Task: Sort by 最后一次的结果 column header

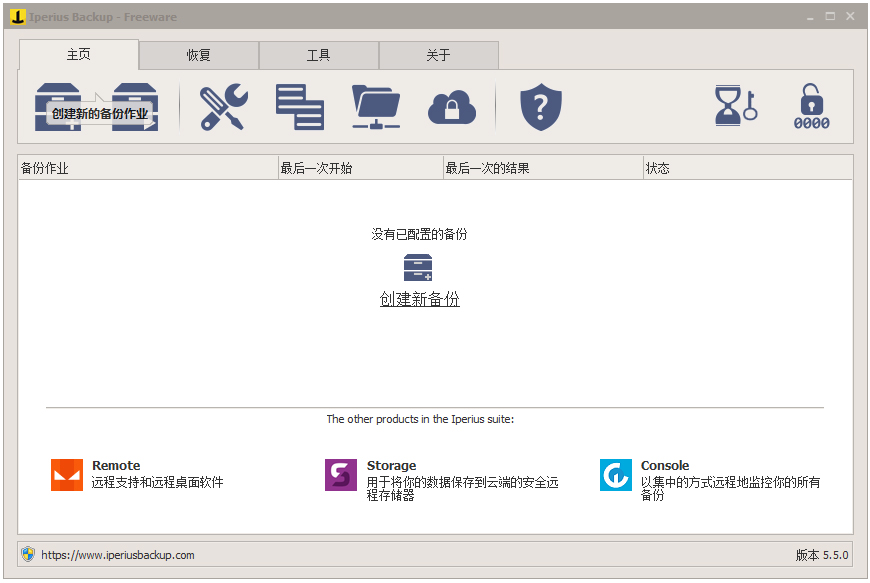Action: [543, 168]
